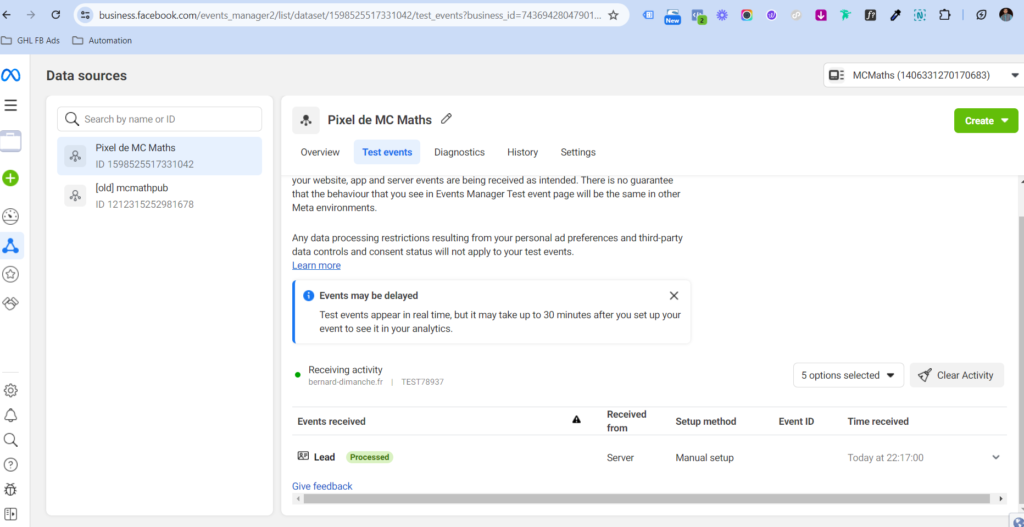1024x527 pixels.
Task: Select the Test events tab
Action: [387, 152]
